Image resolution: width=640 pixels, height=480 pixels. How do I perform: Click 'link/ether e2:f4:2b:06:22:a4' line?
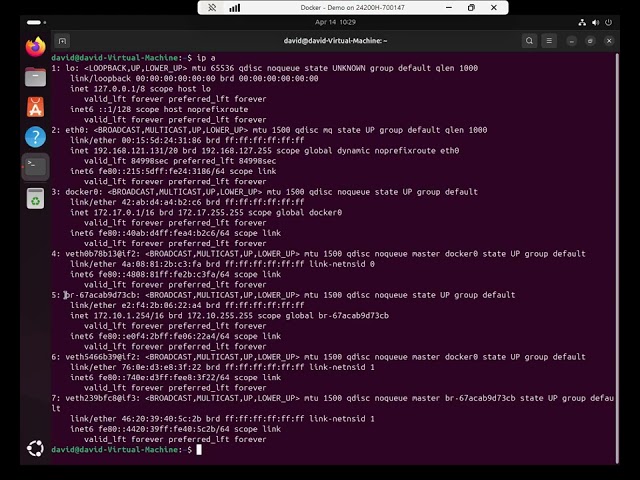click(187, 305)
